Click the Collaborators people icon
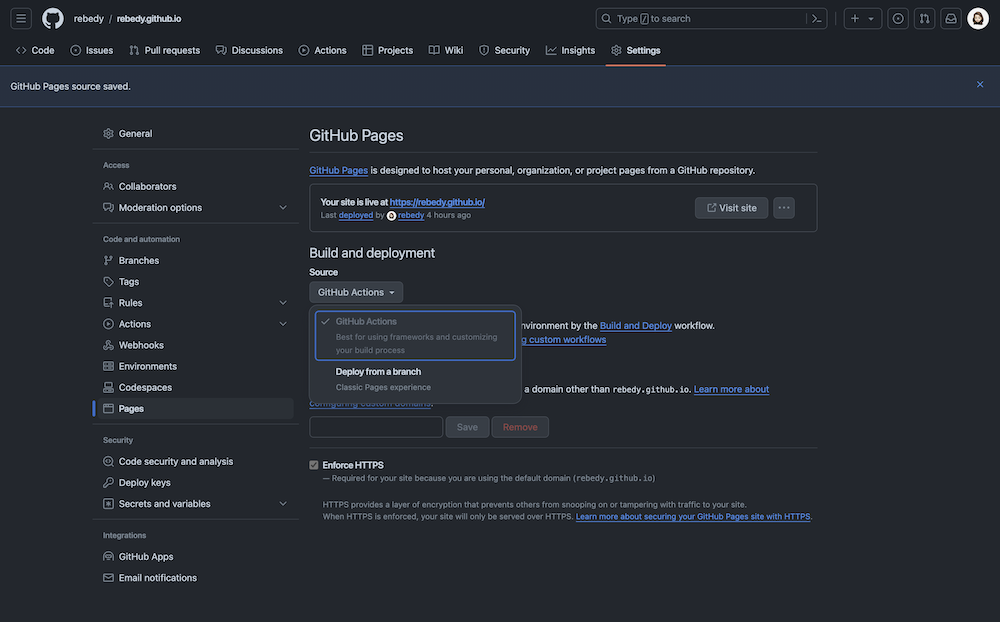The height and width of the screenshot is (622, 1000). click(x=108, y=186)
